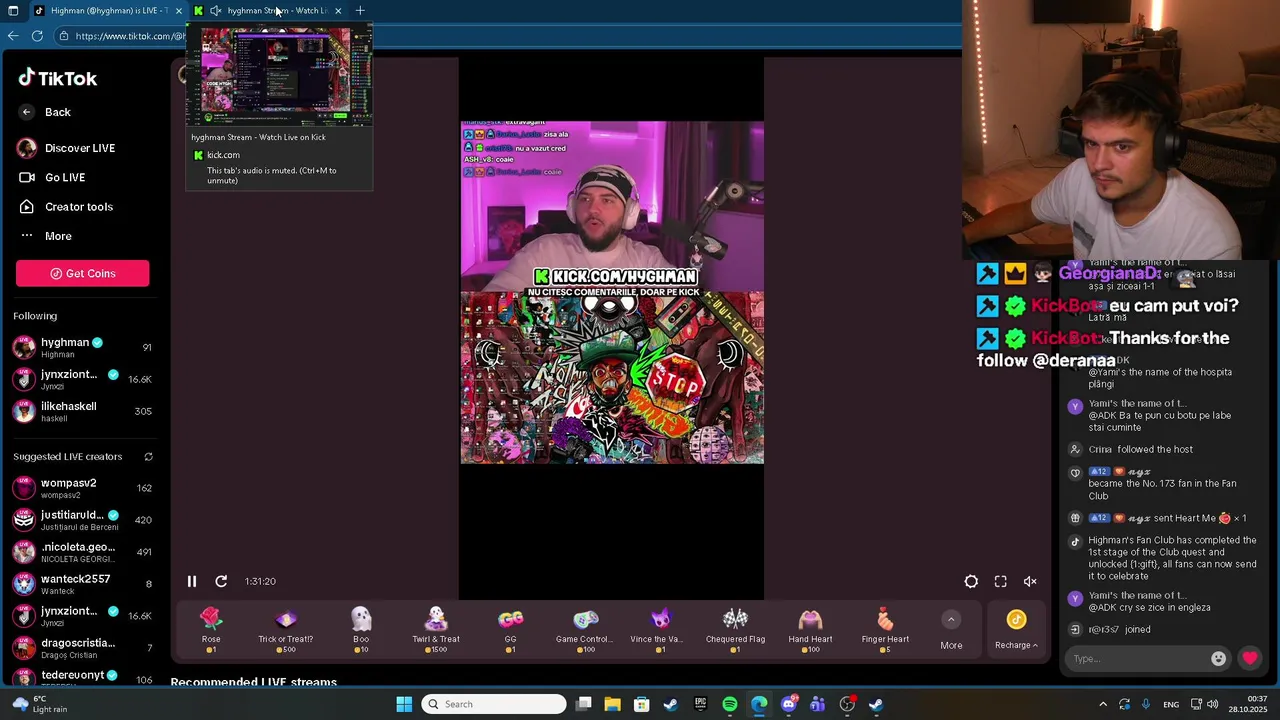Open Creator tools in sidebar
This screenshot has height=720, width=1280.
coord(65,207)
